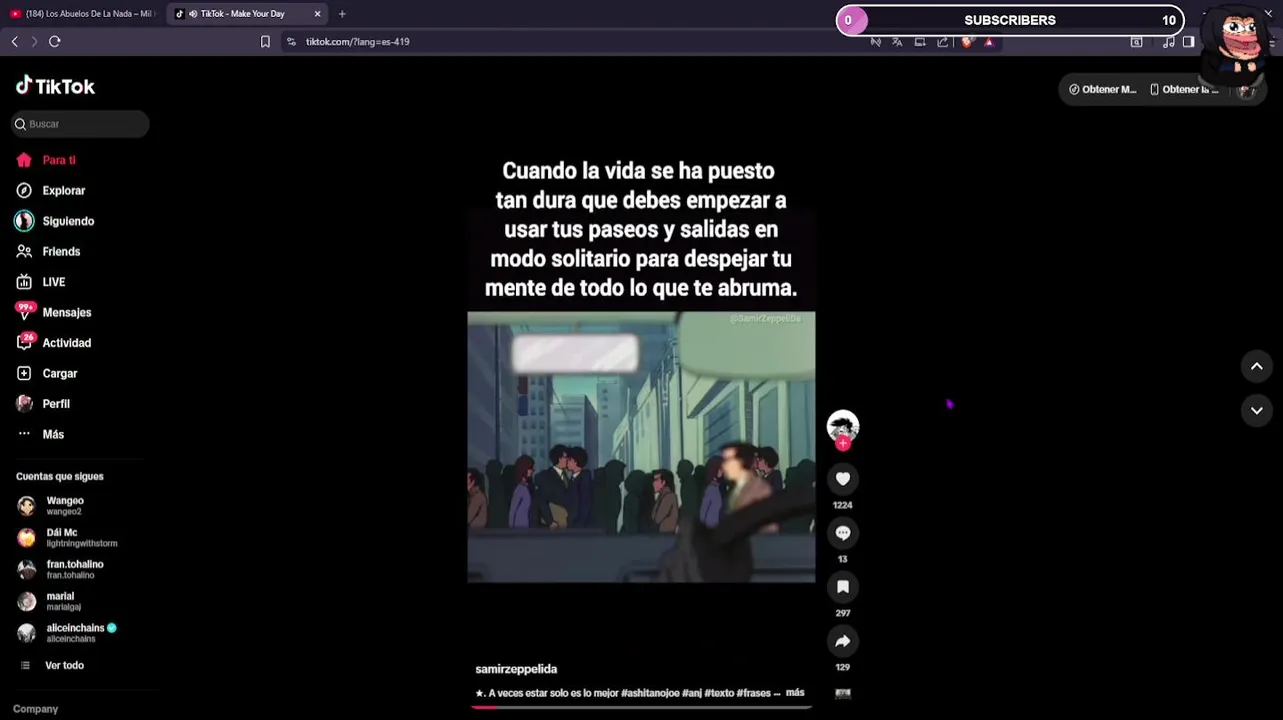Follow the creator with the red plus badge
Screen dimensions: 1283x720
click(x=843, y=444)
